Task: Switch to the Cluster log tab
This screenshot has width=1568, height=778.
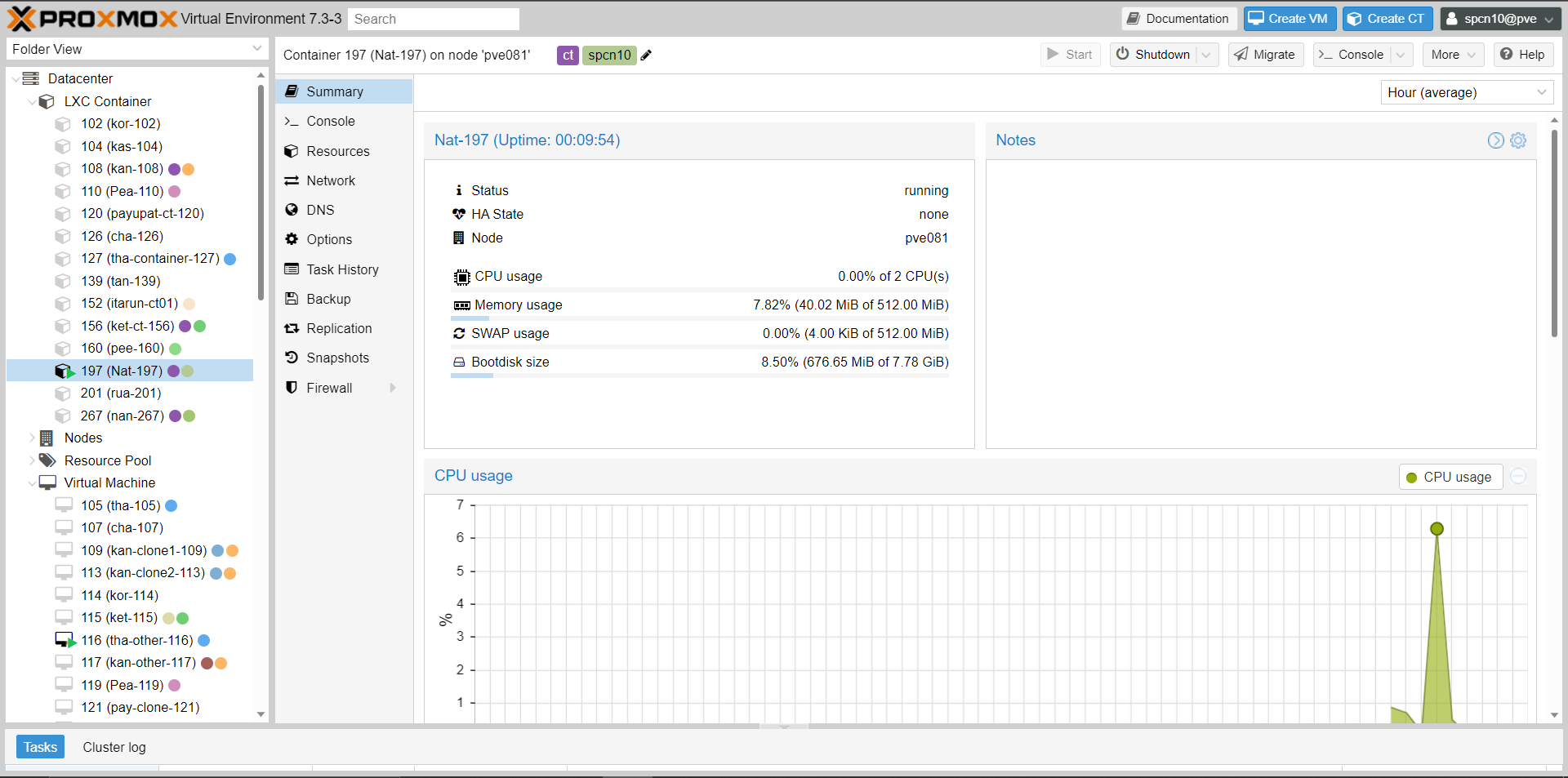Action: pos(114,747)
